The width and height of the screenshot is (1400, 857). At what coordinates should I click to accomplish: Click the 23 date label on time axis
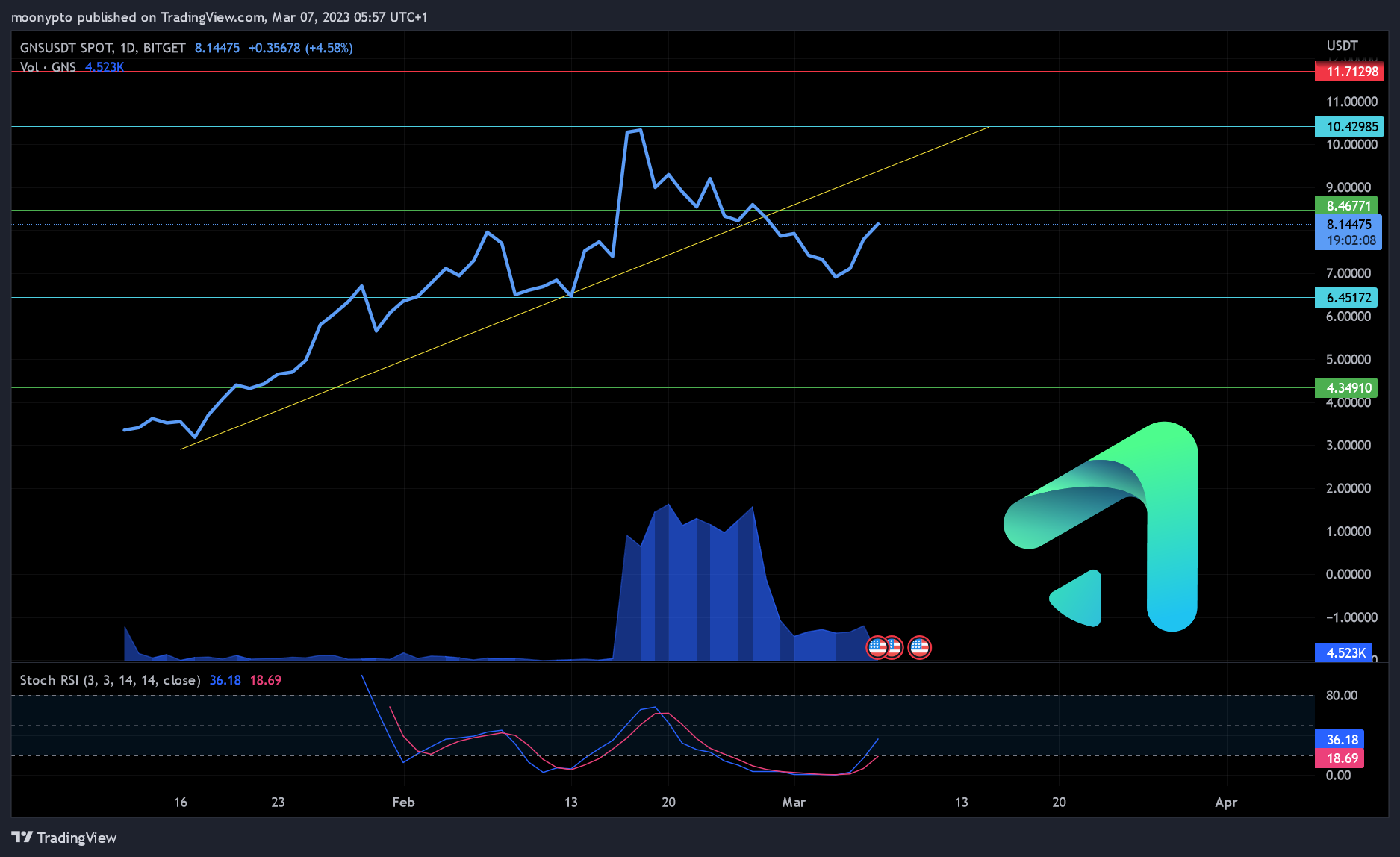pos(278,802)
